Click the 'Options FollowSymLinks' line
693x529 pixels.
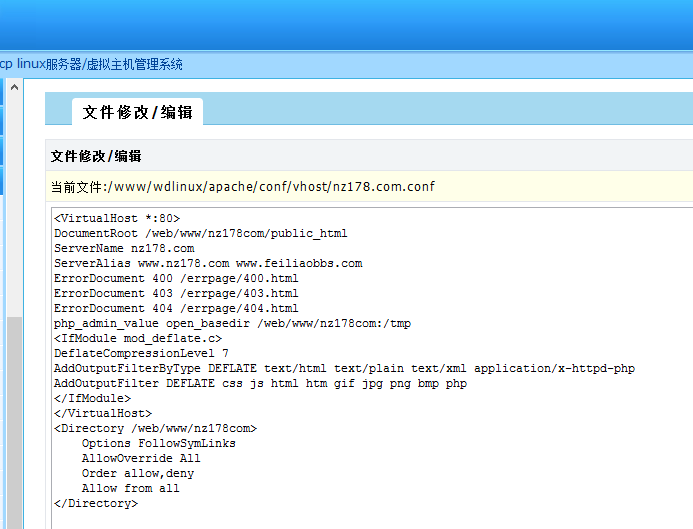[x=159, y=444]
